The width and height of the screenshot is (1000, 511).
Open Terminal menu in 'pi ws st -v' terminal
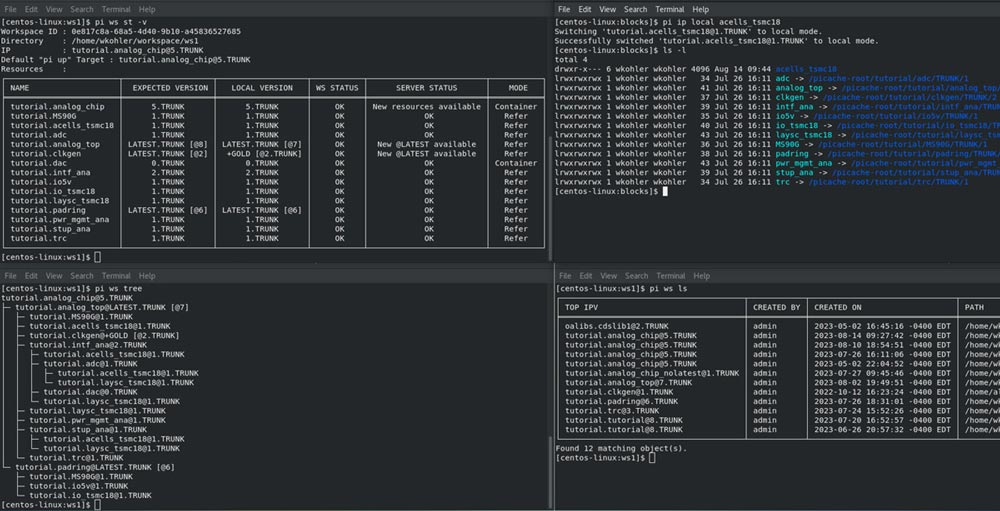116,10
